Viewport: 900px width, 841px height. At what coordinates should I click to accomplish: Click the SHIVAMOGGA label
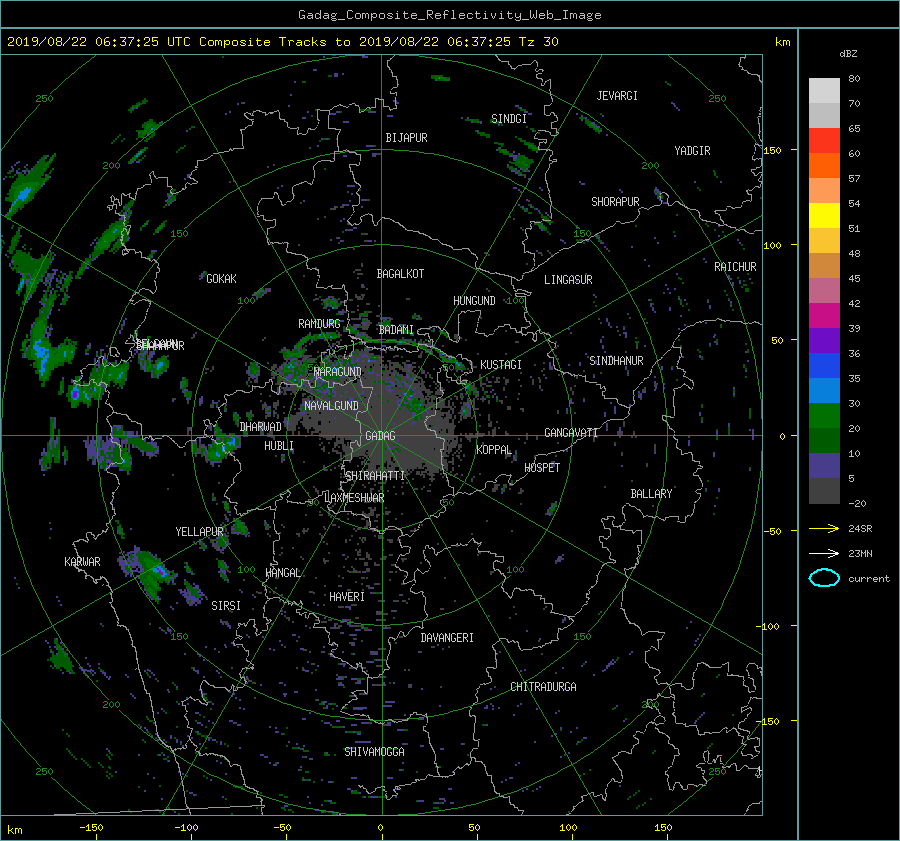(374, 752)
